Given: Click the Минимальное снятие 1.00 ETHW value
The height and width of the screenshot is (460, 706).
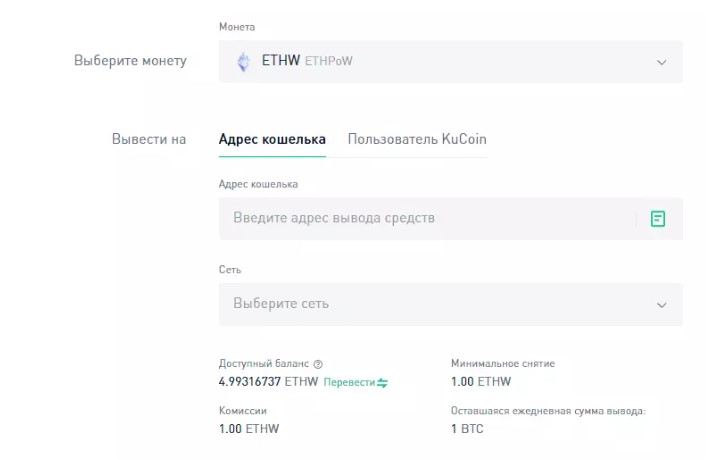Looking at the screenshot, I should pyautogui.click(x=480, y=382).
